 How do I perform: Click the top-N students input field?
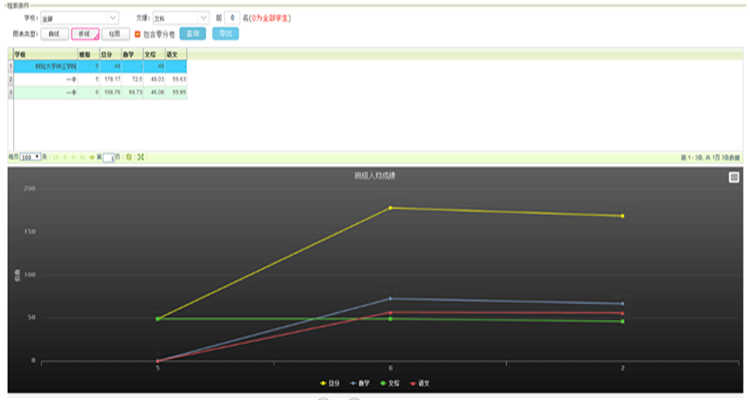pos(232,18)
